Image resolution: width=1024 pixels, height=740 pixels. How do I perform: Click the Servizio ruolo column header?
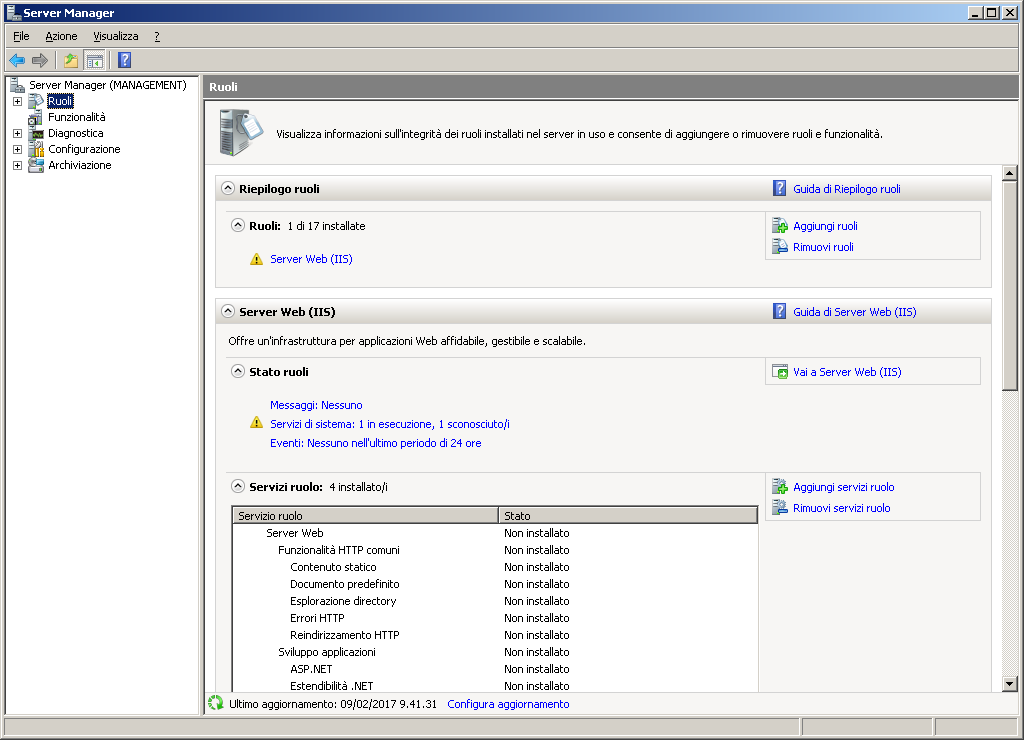pyautogui.click(x=366, y=515)
